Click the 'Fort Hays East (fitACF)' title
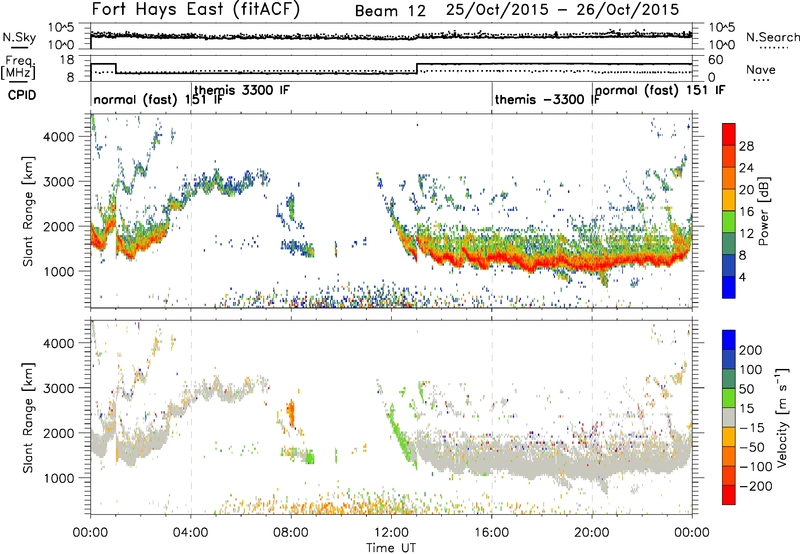The width and height of the screenshot is (800, 554). tap(195, 10)
